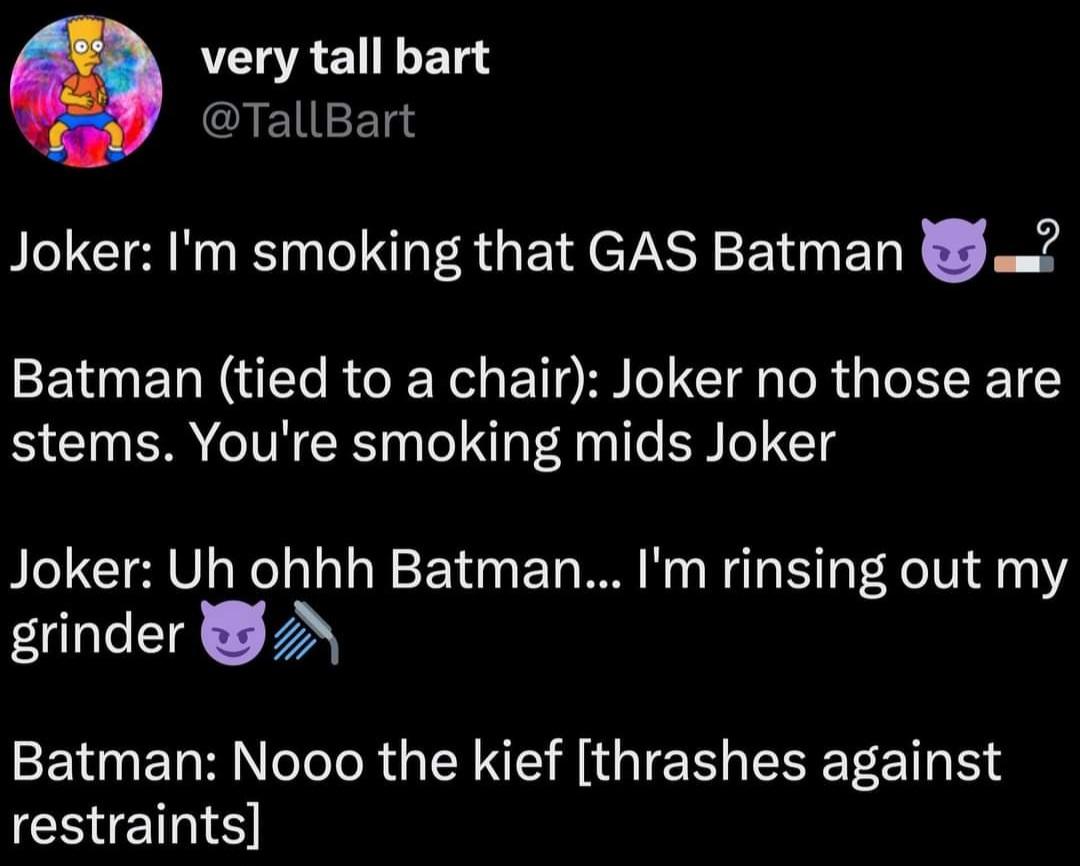Click the devil emoji next to "grinder"

[233, 632]
